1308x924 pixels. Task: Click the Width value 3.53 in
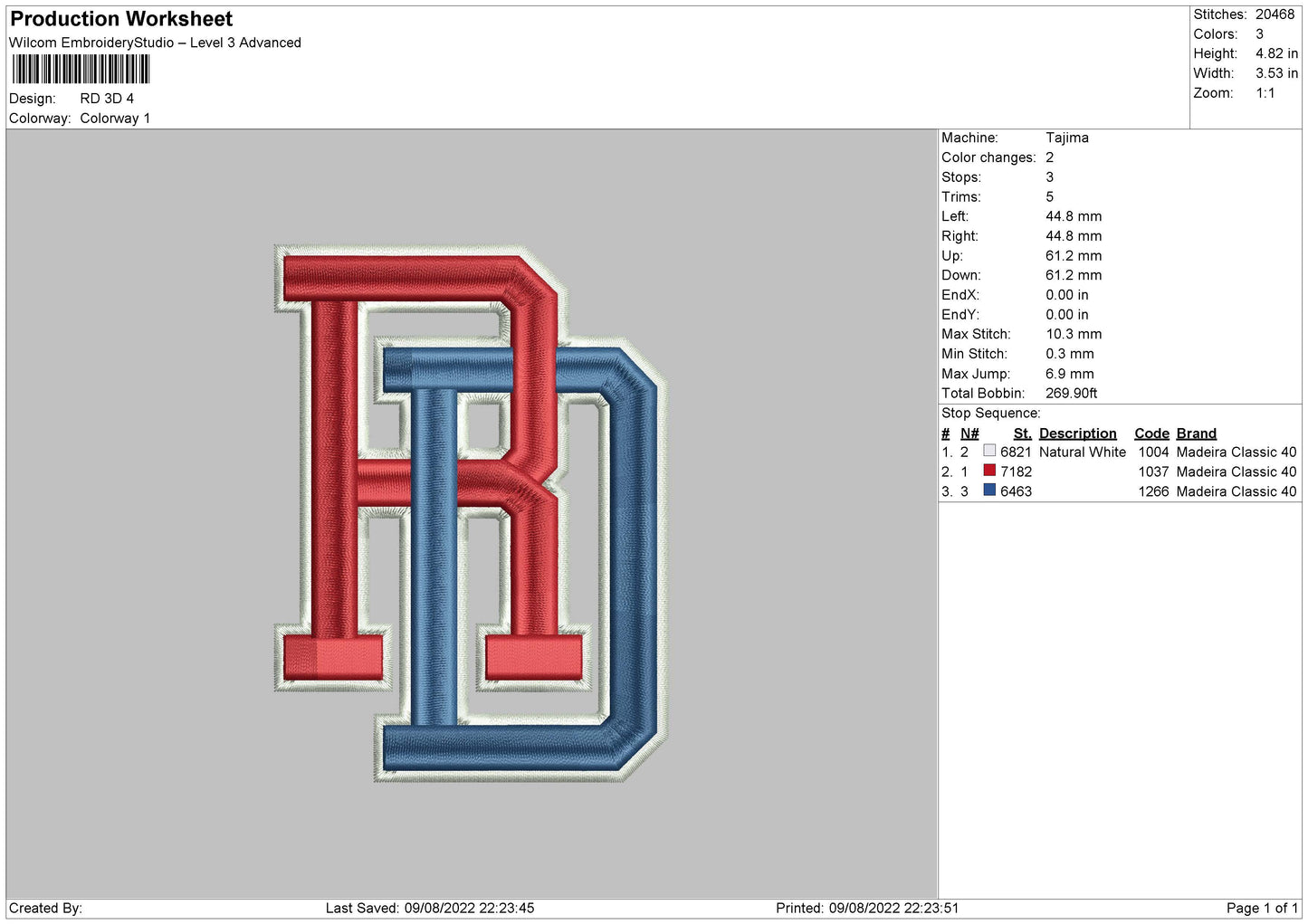[x=1276, y=73]
